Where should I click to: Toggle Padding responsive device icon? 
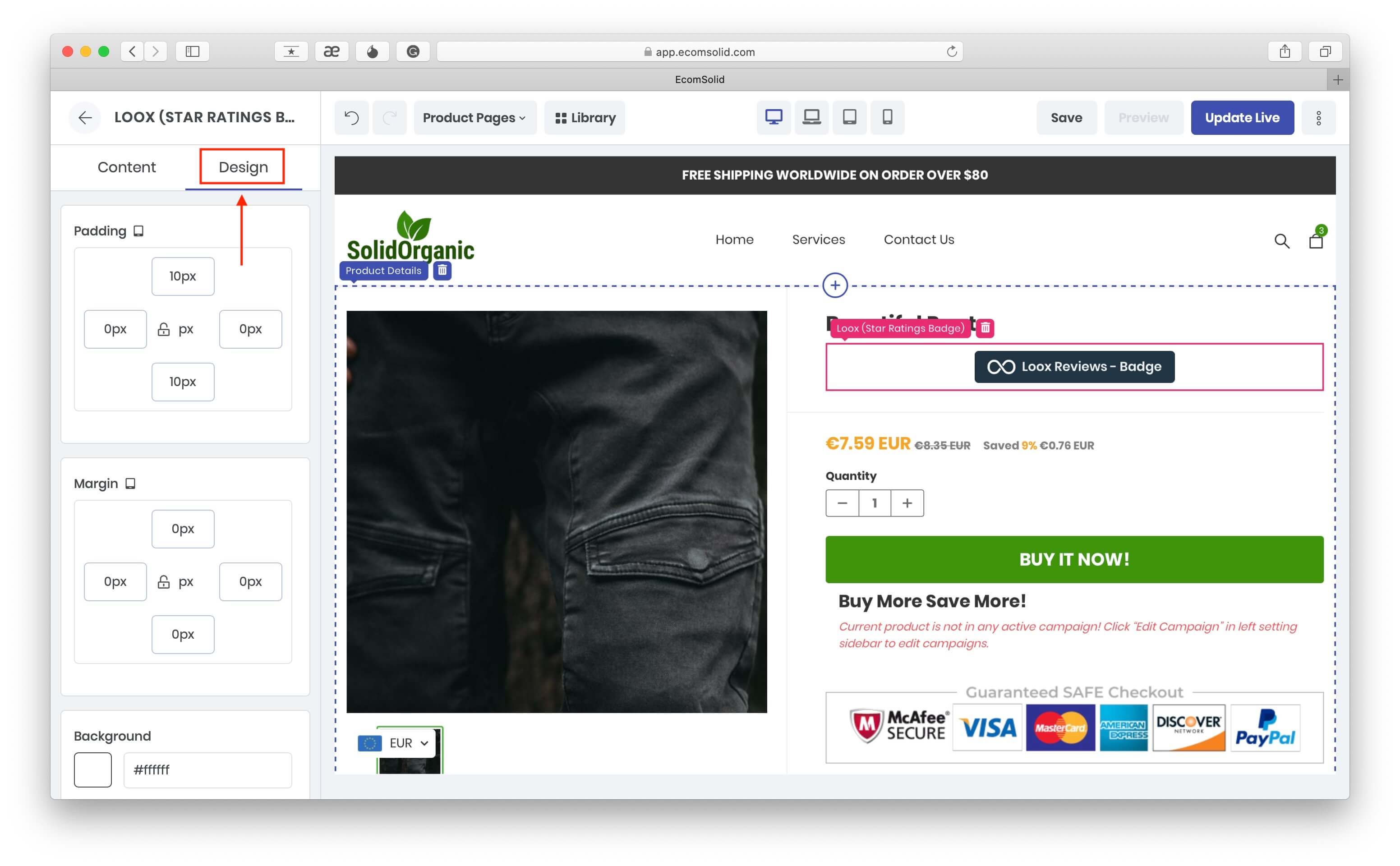click(138, 231)
